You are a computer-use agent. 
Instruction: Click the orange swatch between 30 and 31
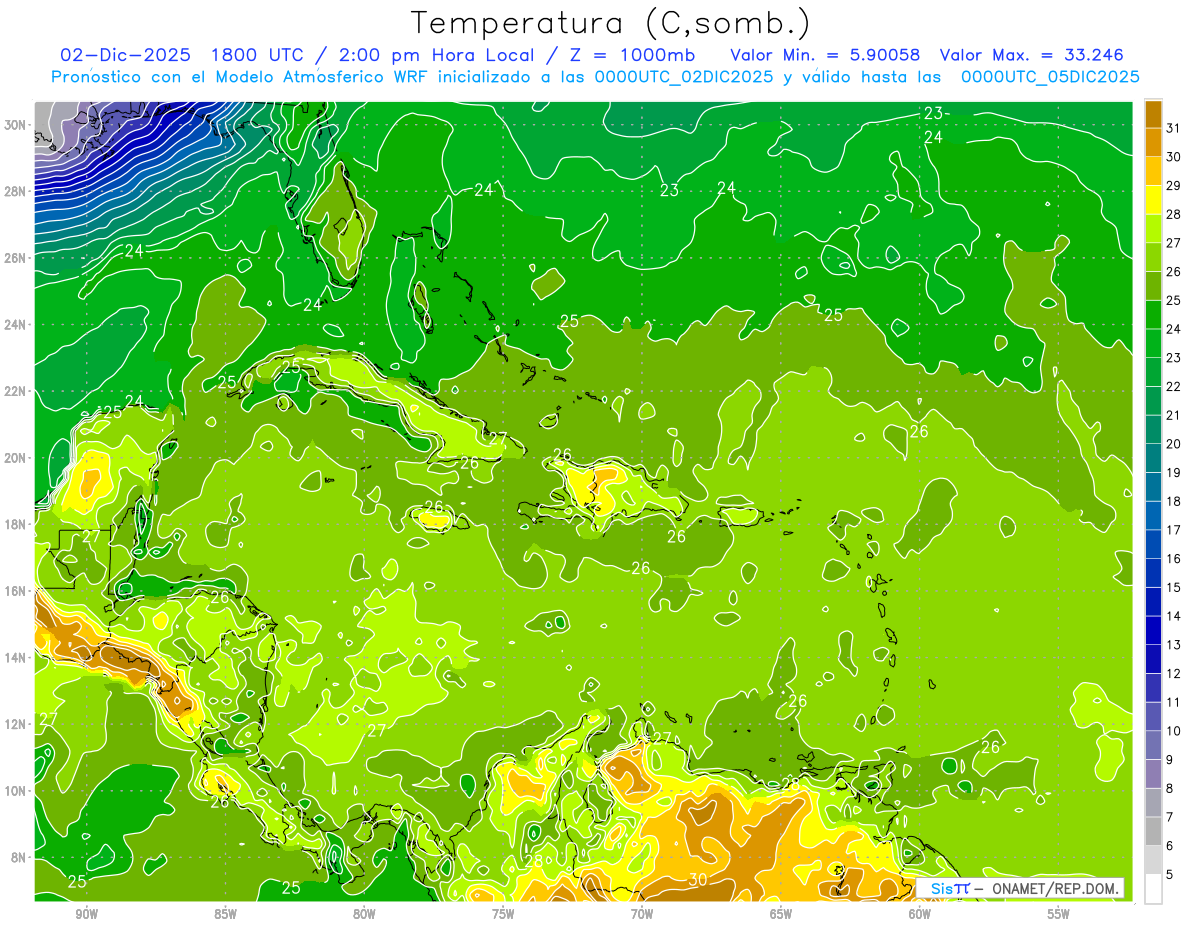[x=1153, y=142]
